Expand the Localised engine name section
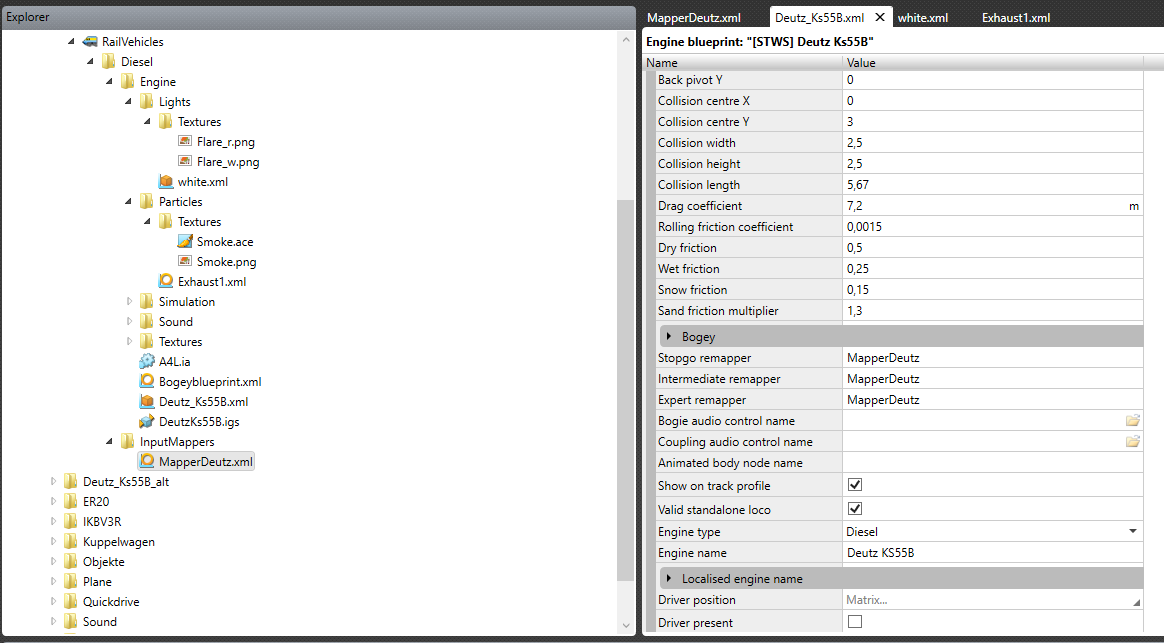Image resolution: width=1164 pixels, height=643 pixels. (669, 578)
